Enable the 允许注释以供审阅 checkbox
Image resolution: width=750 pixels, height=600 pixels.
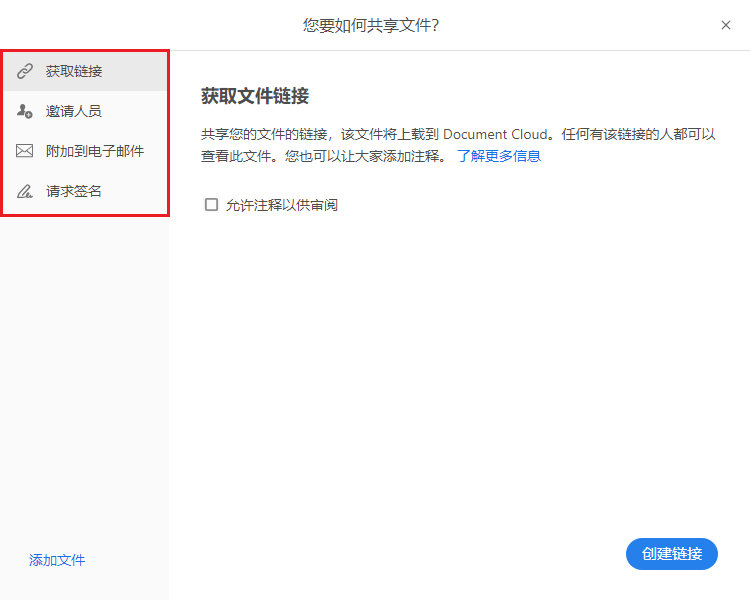coord(211,205)
